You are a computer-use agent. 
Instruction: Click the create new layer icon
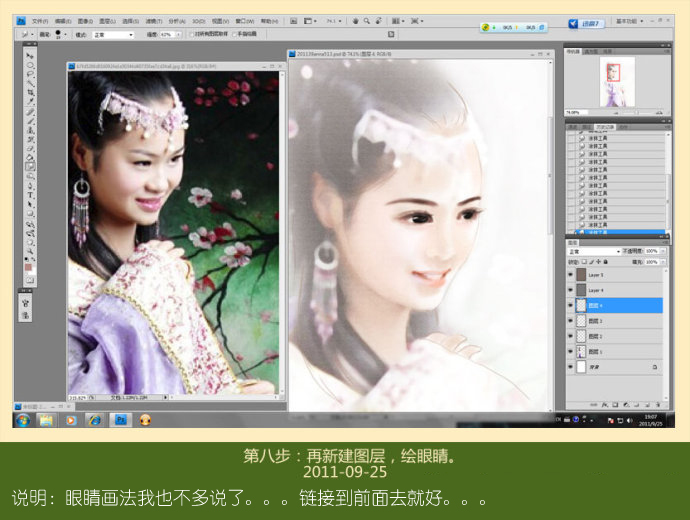[647, 405]
